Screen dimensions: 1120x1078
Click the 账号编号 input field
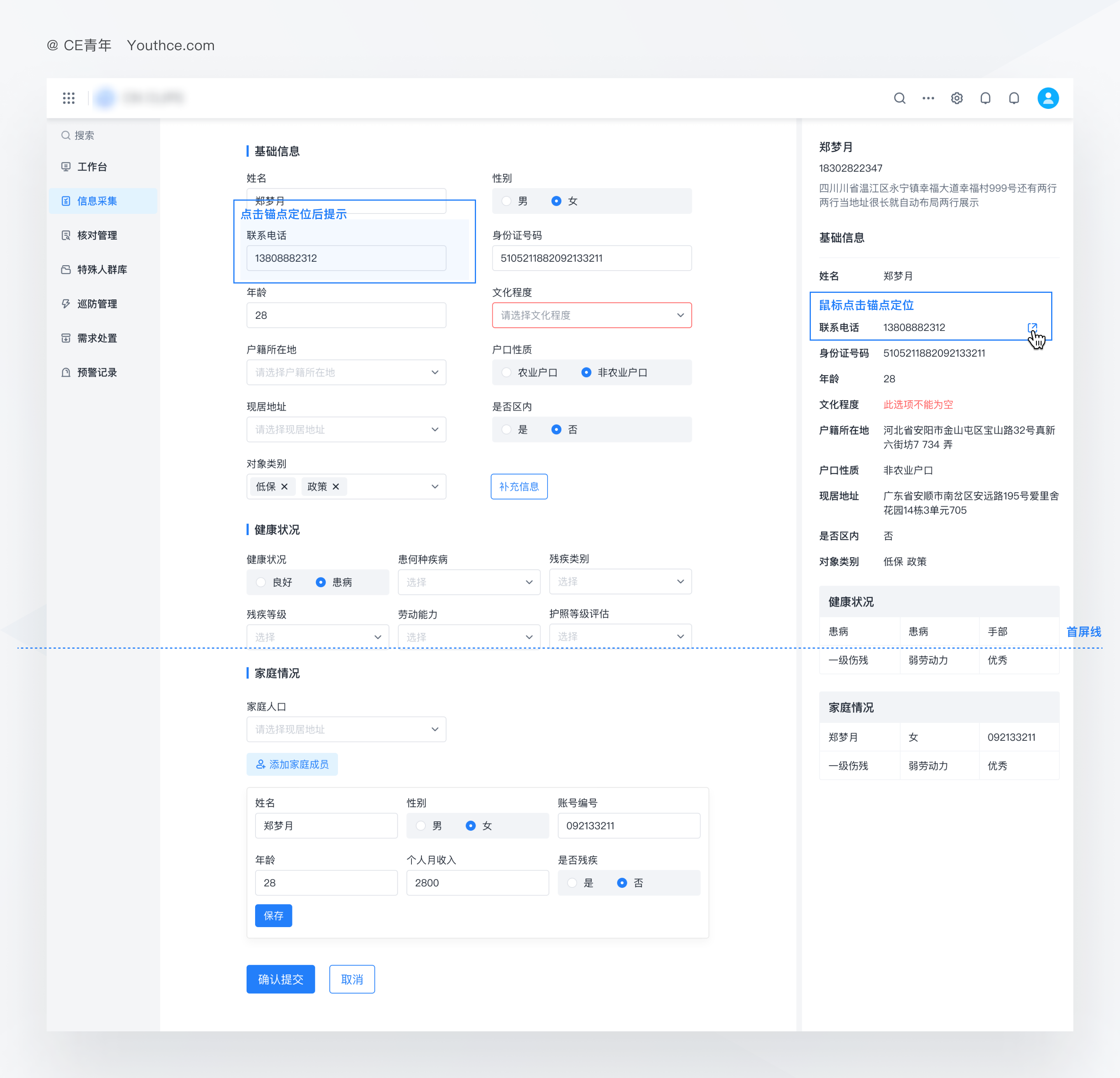[x=629, y=826]
